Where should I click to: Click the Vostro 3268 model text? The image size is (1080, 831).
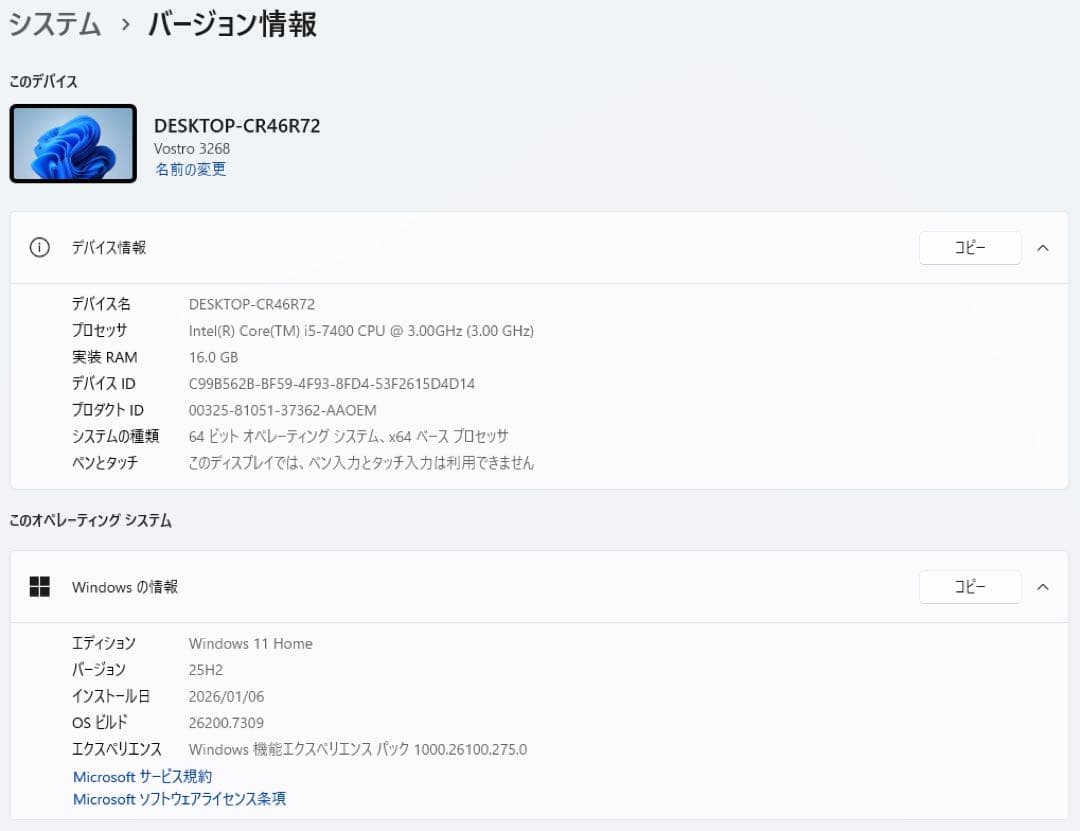point(188,148)
